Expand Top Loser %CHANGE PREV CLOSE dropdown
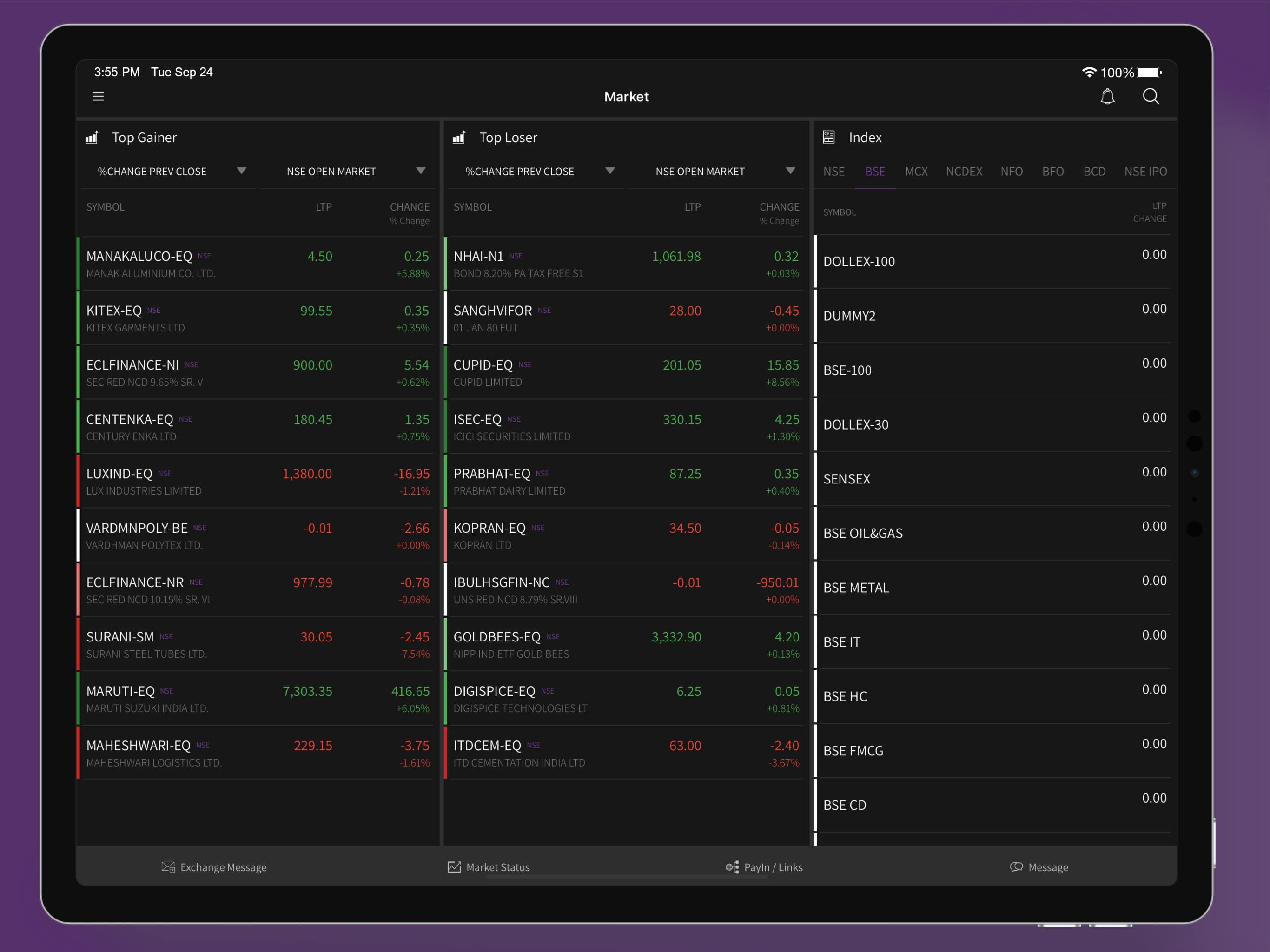Image resolution: width=1270 pixels, height=952 pixels. click(536, 171)
